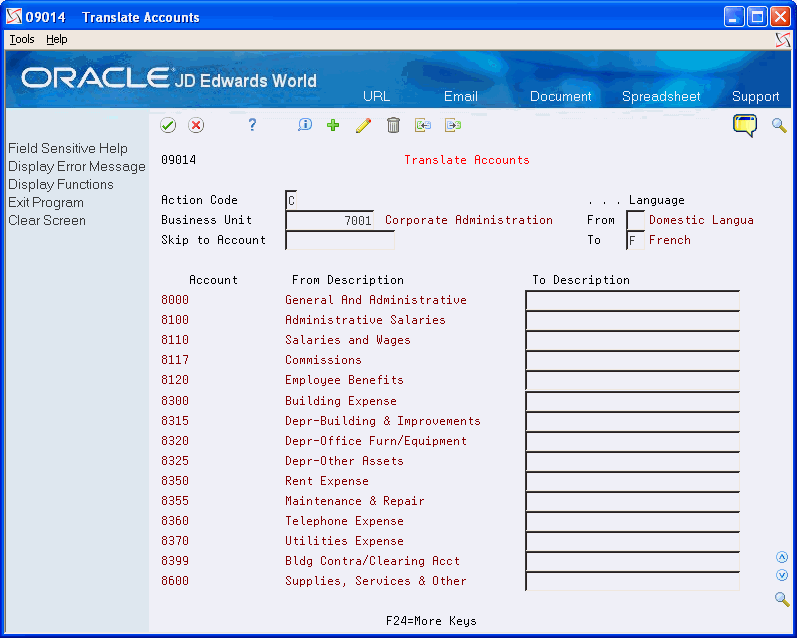Click the red X cancel icon
The width and height of the screenshot is (797, 638).
point(196,125)
